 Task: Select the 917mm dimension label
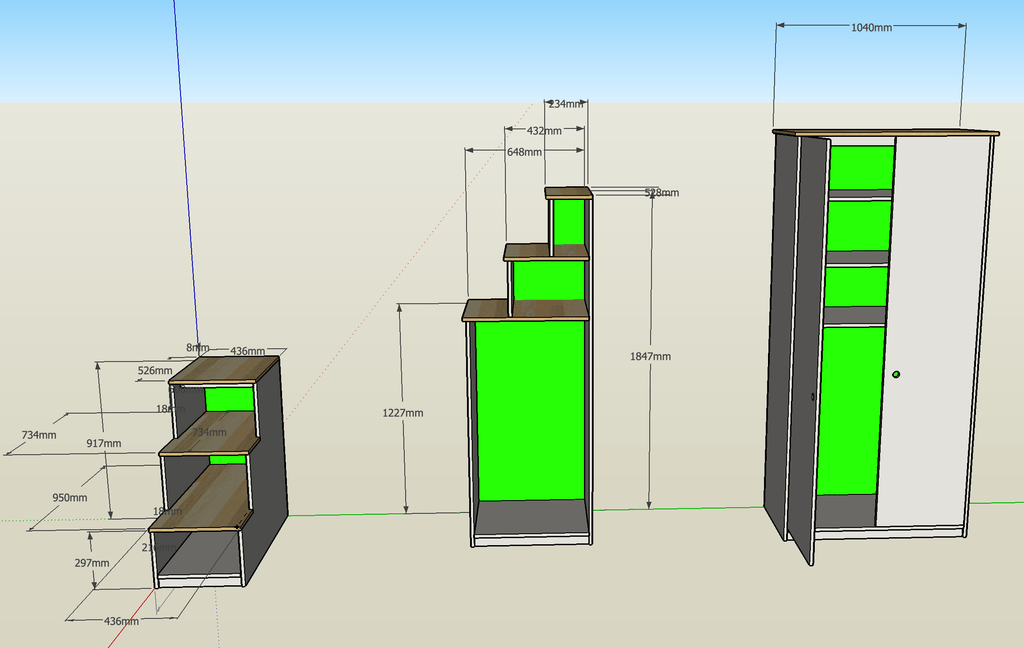104,443
